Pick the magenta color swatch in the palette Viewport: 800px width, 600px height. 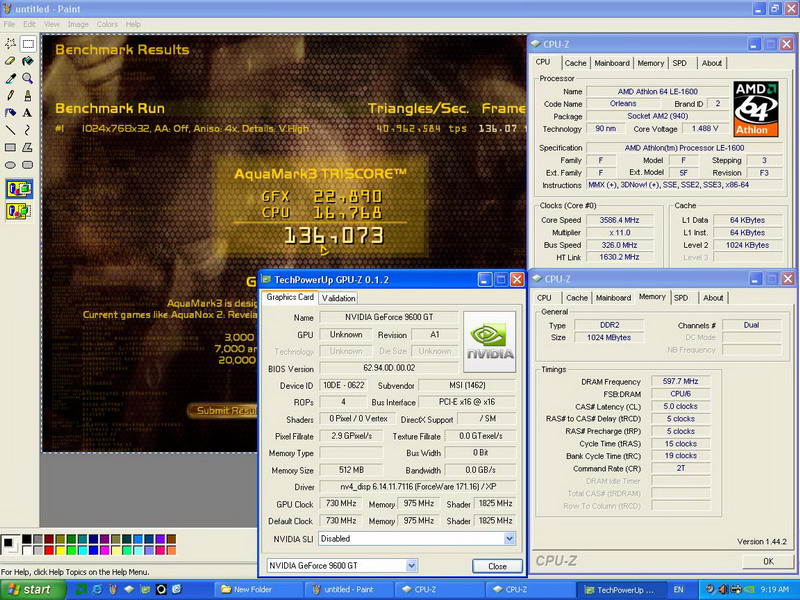click(x=105, y=550)
